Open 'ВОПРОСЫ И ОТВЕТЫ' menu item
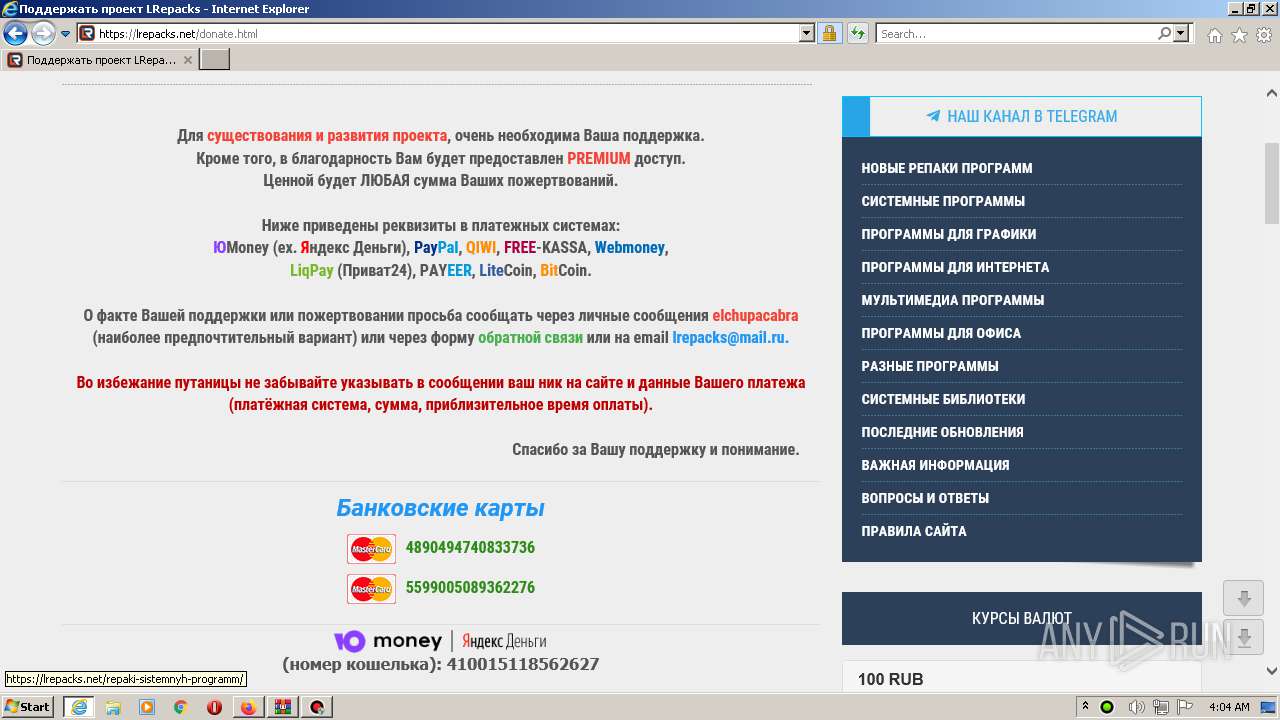Viewport: 1280px width, 720px height. click(925, 498)
